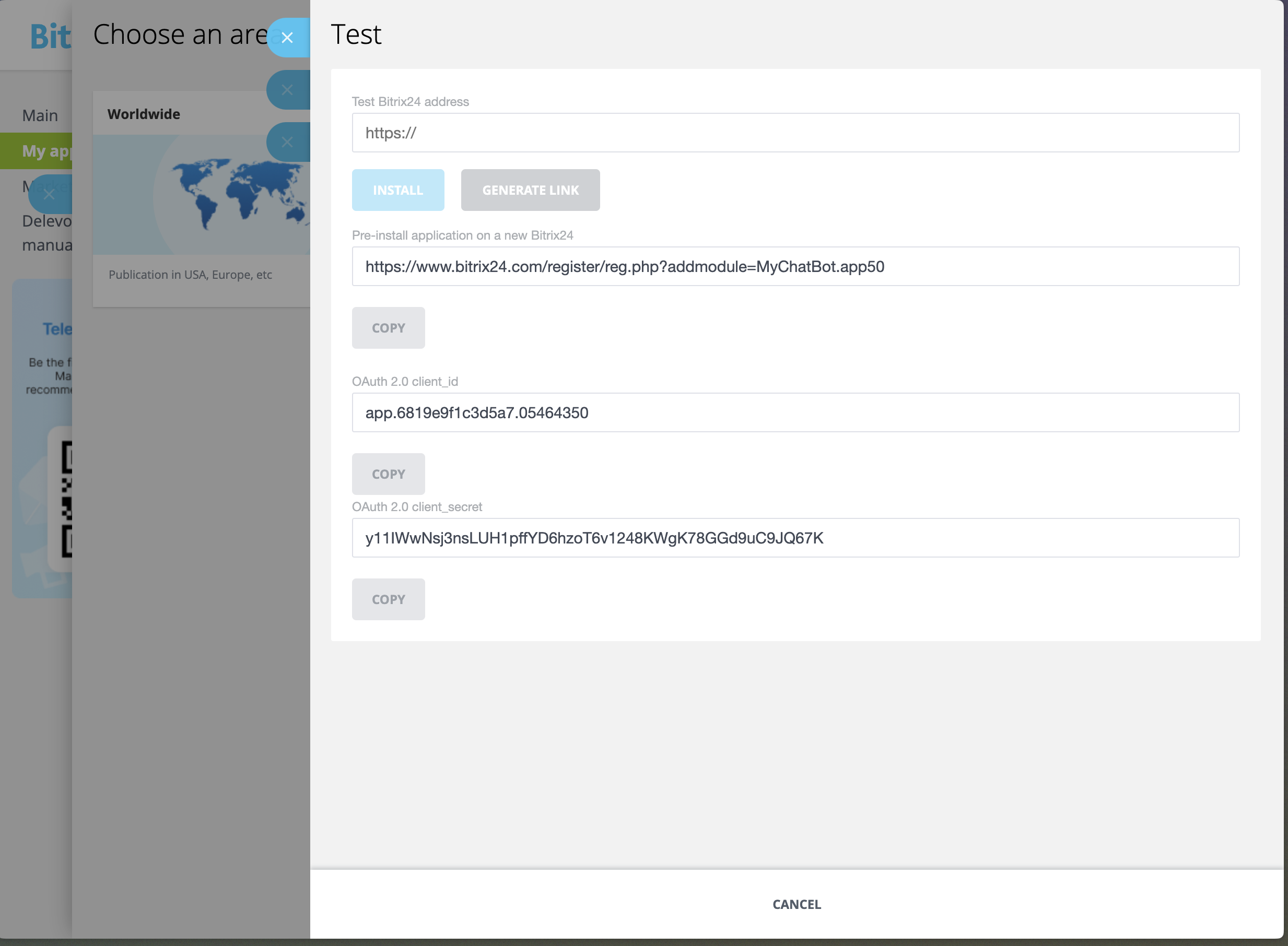Copy the pre-install registration link
Image resolution: width=1288 pixels, height=946 pixels.
388,328
